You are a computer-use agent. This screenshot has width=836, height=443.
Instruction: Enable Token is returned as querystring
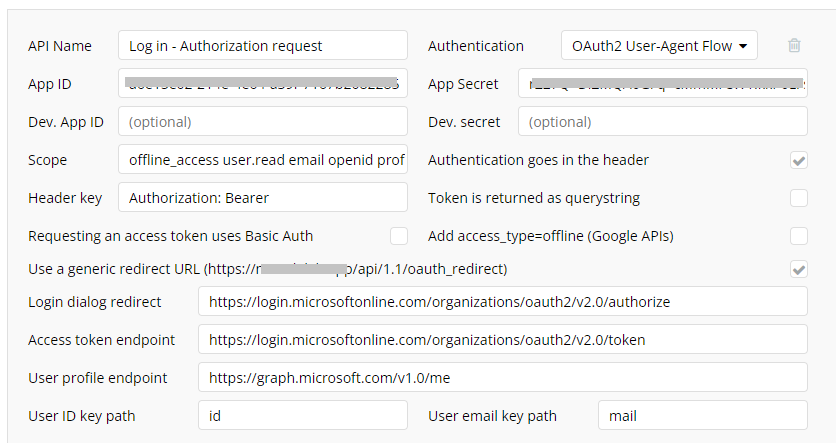click(799, 198)
